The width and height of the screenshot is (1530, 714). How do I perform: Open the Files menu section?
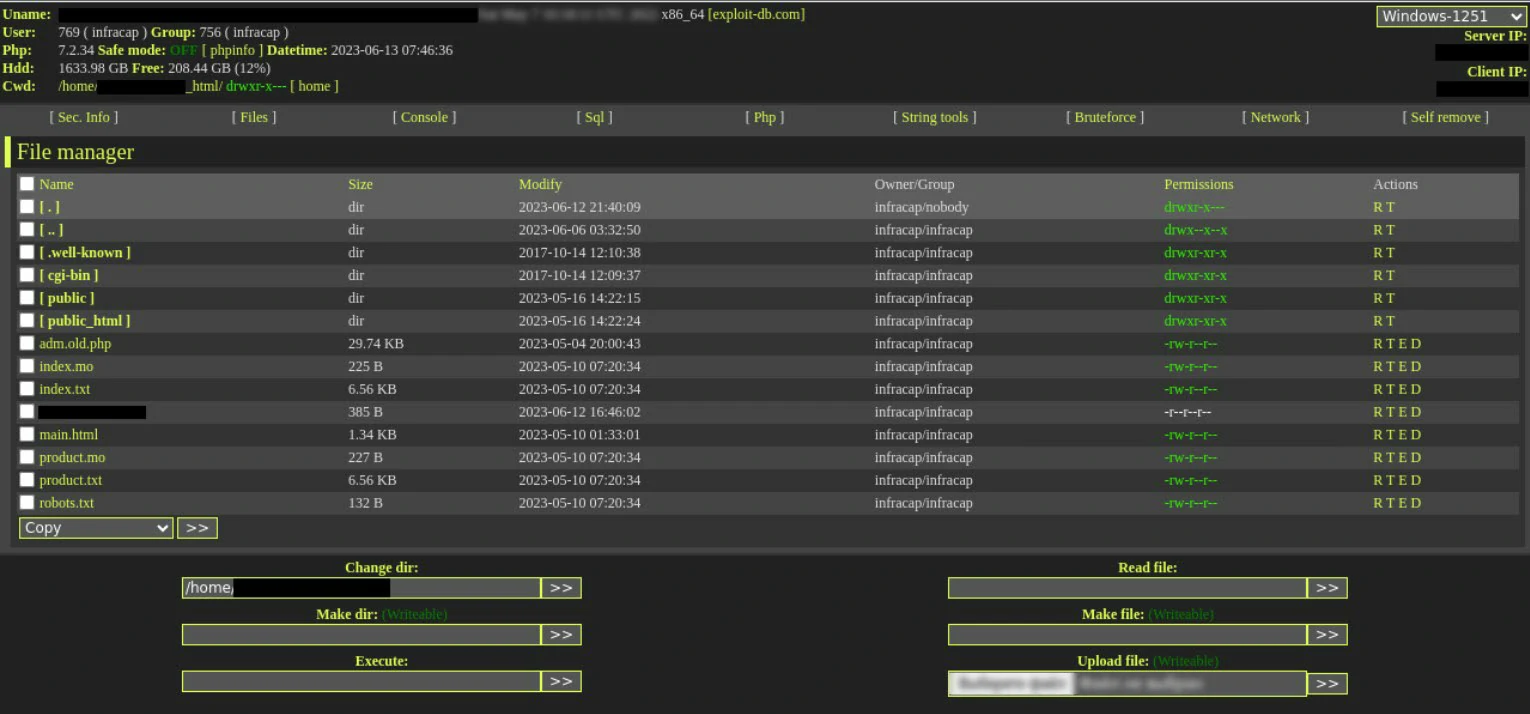254,117
